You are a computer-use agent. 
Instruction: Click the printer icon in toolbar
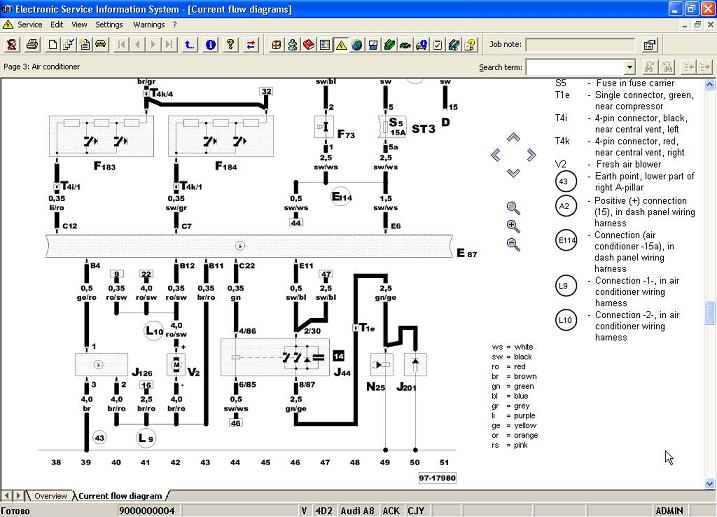[33, 45]
